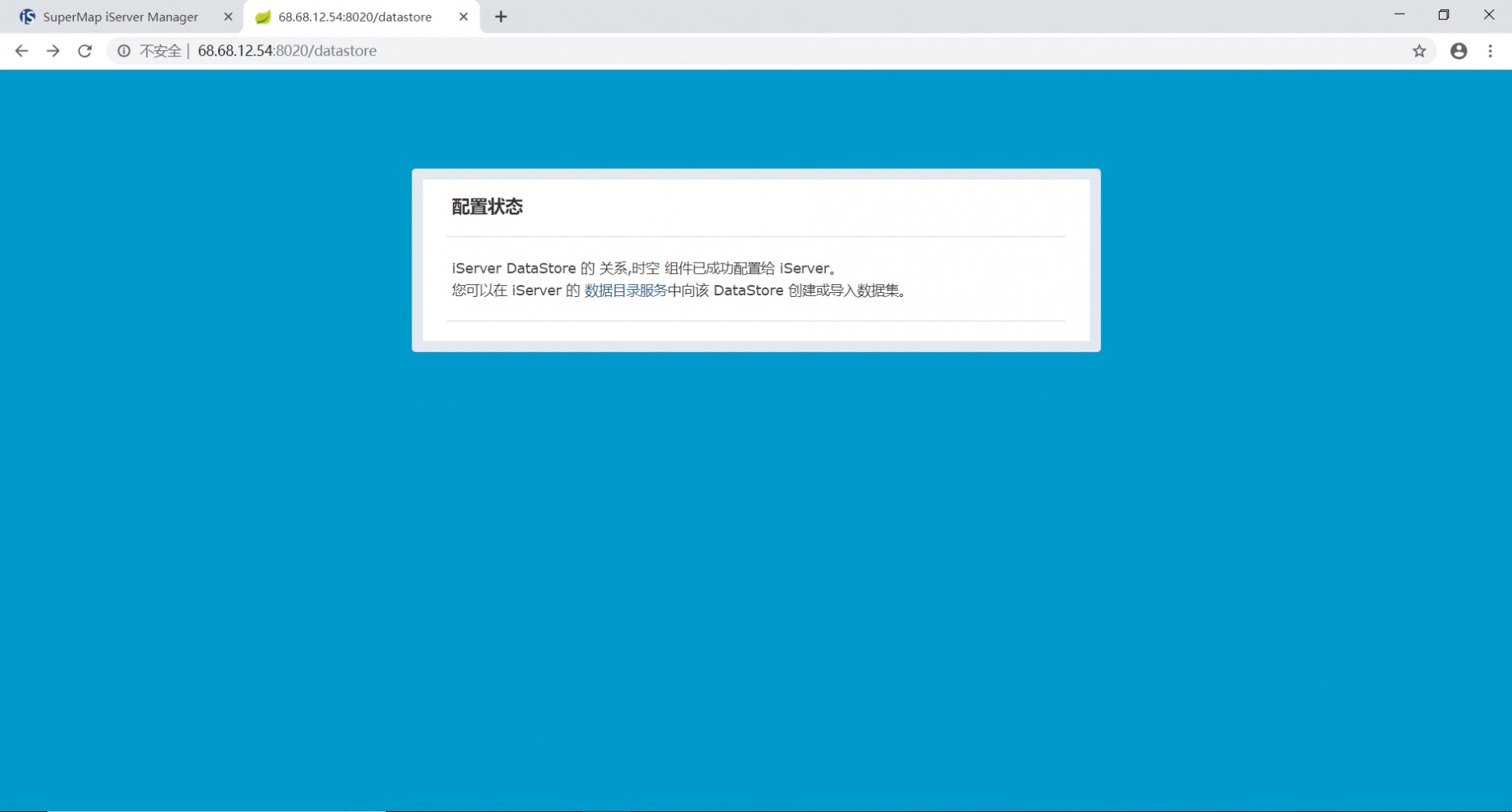Viewport: 1512px width, 812px height.
Task: Select the 68.68.12.54:8020/datastore tab
Action: [x=361, y=17]
